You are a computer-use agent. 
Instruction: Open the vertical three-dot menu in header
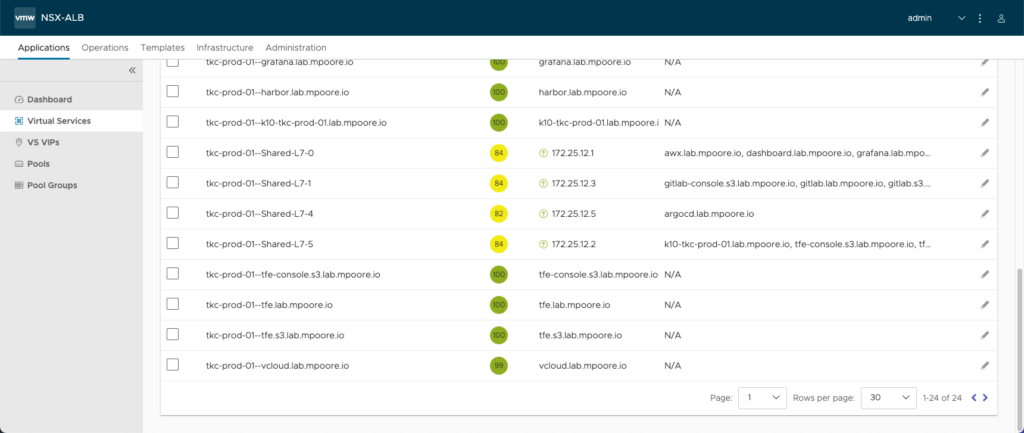(980, 18)
